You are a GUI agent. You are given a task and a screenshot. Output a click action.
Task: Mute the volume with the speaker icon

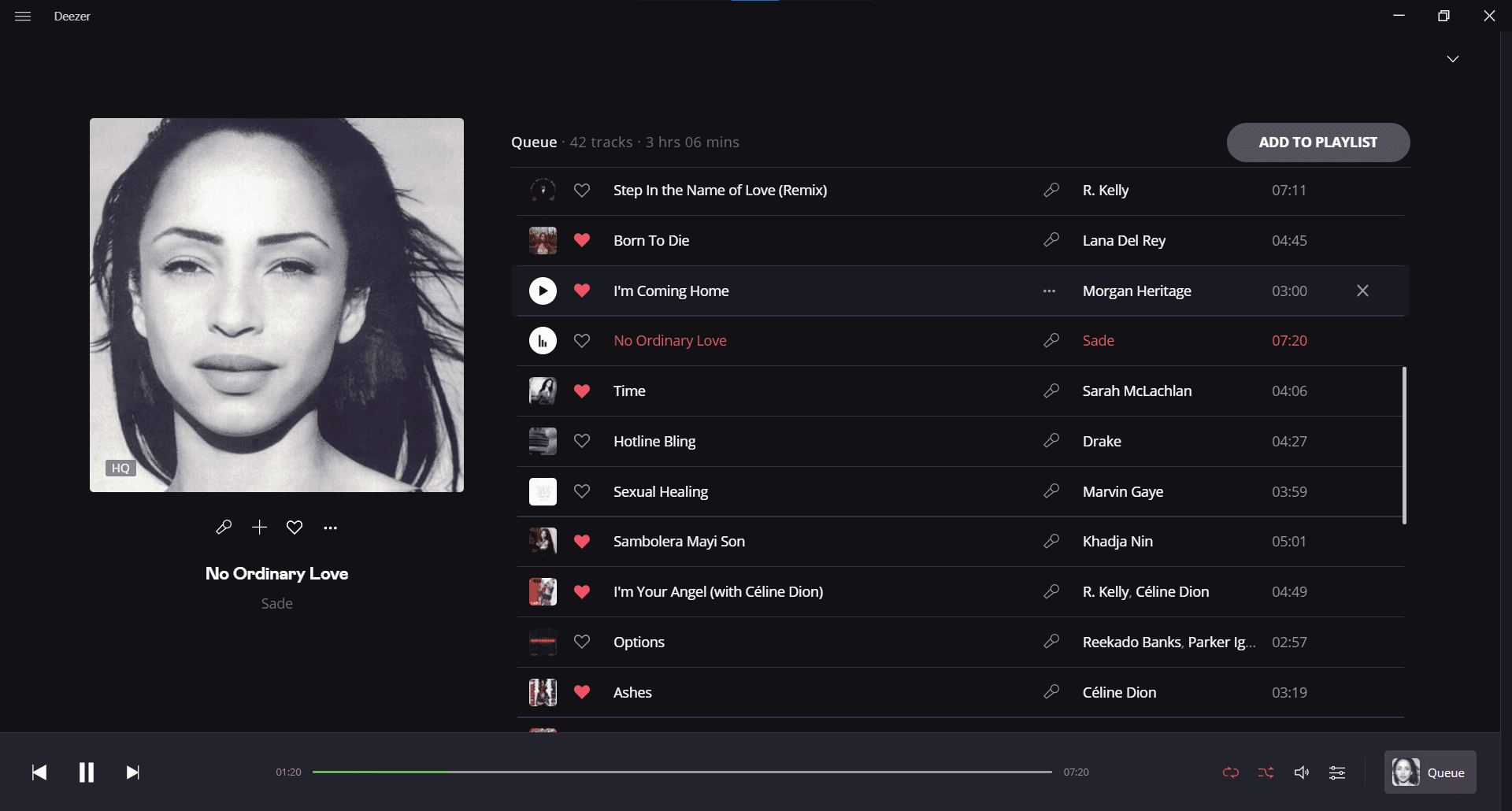pyautogui.click(x=1302, y=772)
